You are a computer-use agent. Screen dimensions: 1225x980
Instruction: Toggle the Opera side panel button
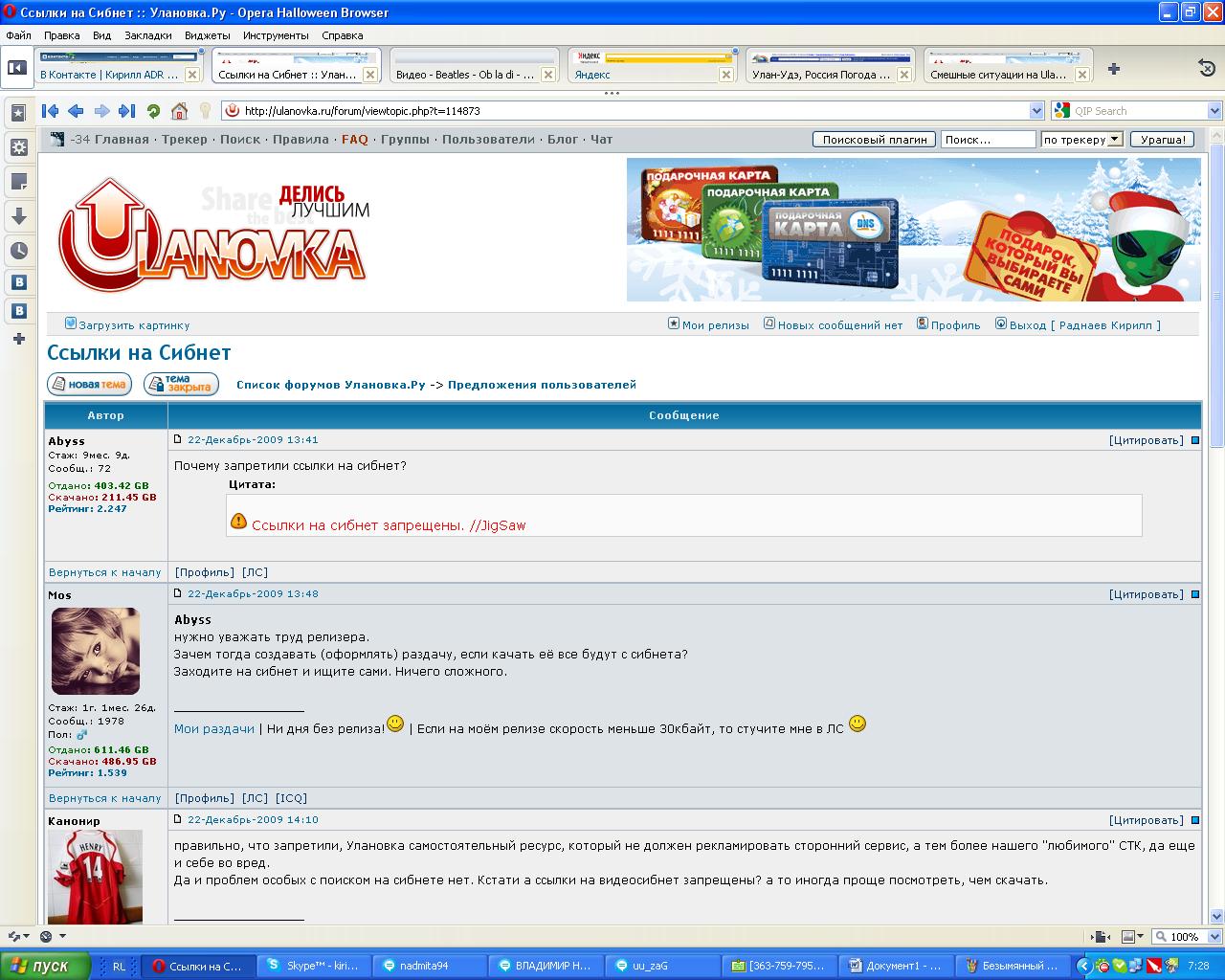(16, 68)
